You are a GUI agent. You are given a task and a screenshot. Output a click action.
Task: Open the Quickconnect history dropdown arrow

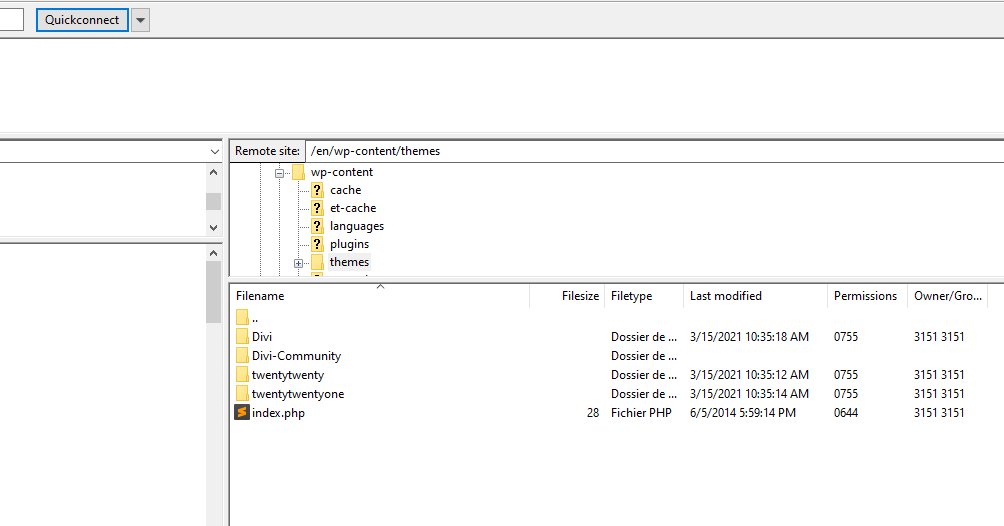click(140, 20)
